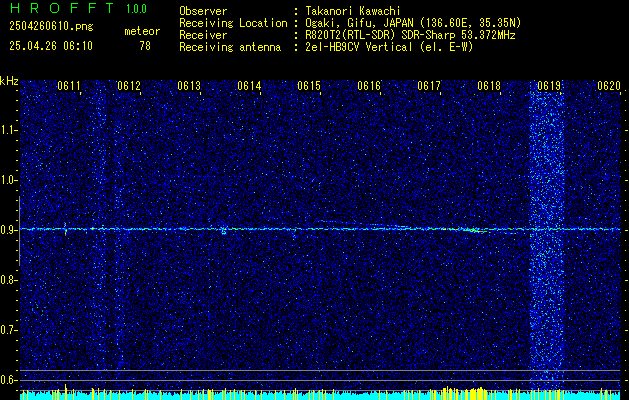Viewport: 629px width, 400px height.
Task: Click the 0611 time marker
Action: (69, 86)
